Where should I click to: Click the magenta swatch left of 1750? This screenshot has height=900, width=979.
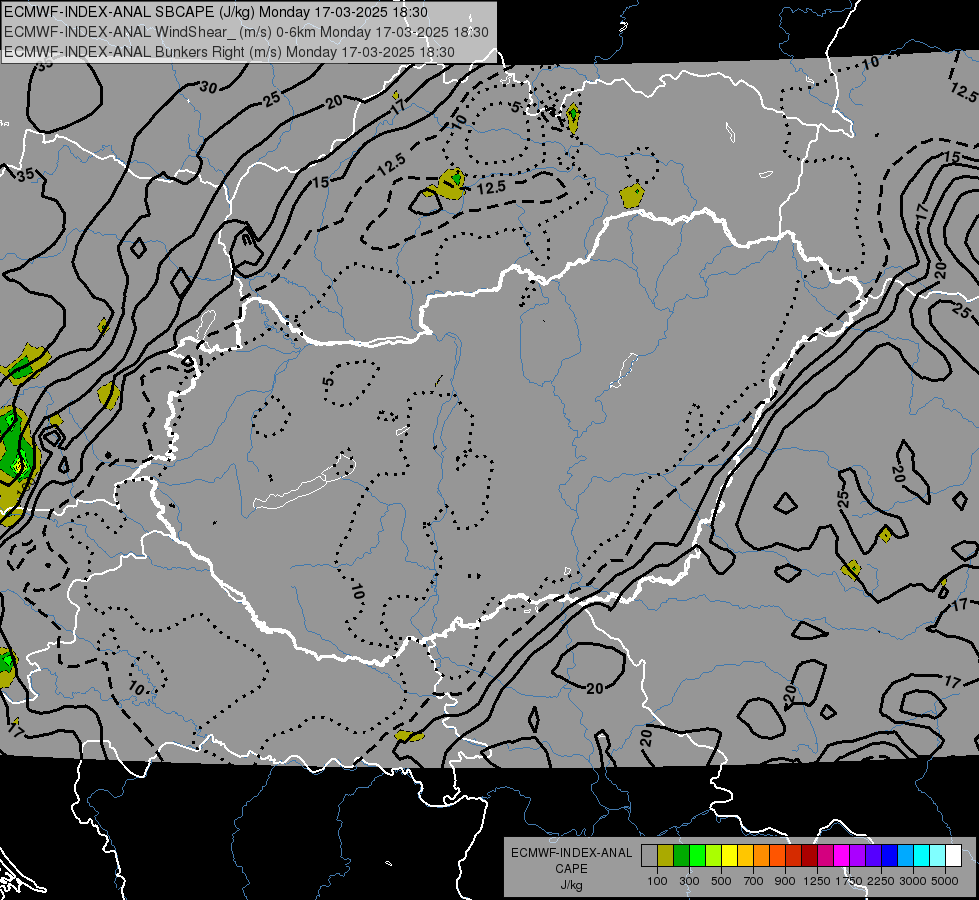point(842,855)
